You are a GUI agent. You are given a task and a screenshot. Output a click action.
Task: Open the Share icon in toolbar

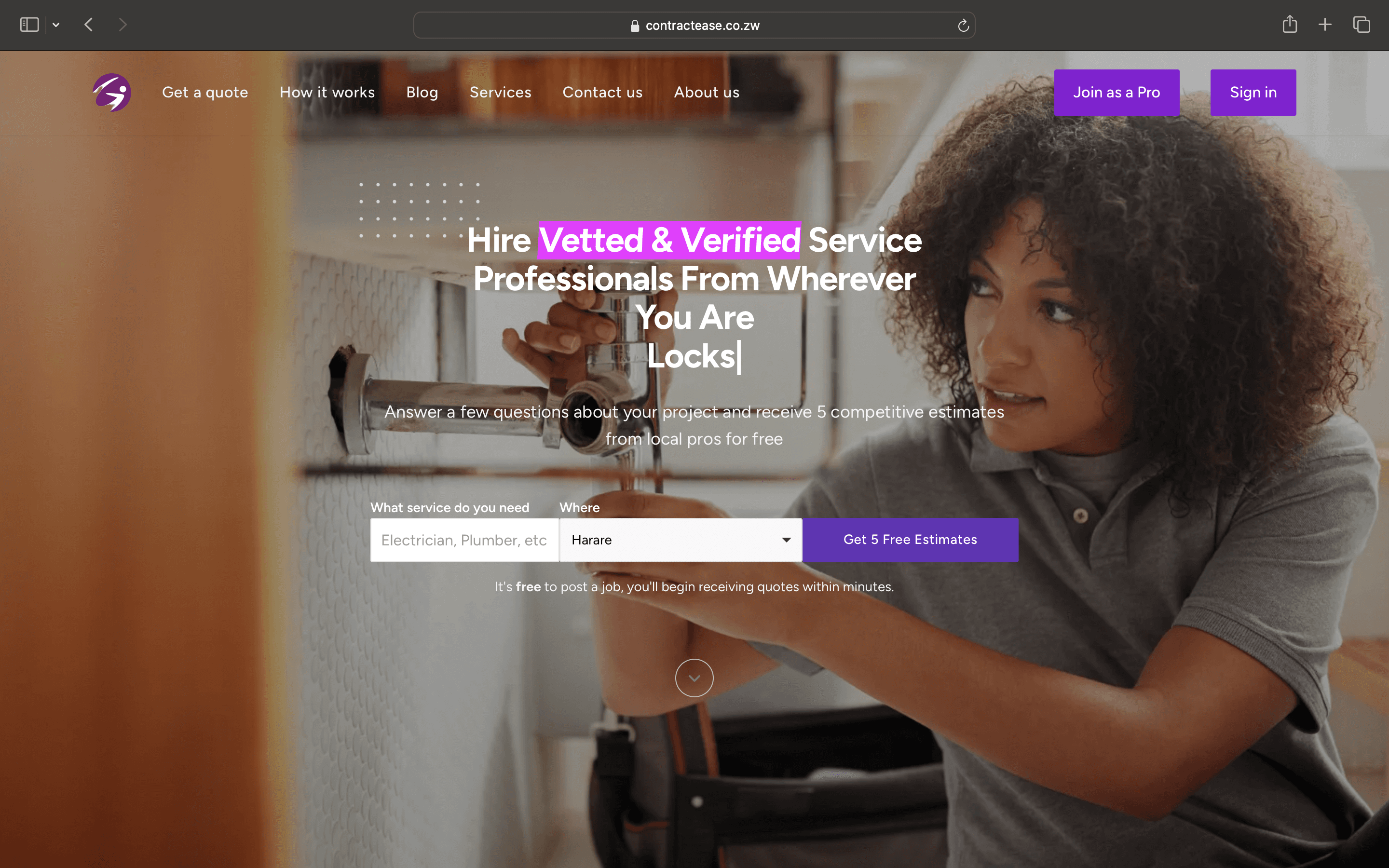pyautogui.click(x=1290, y=24)
